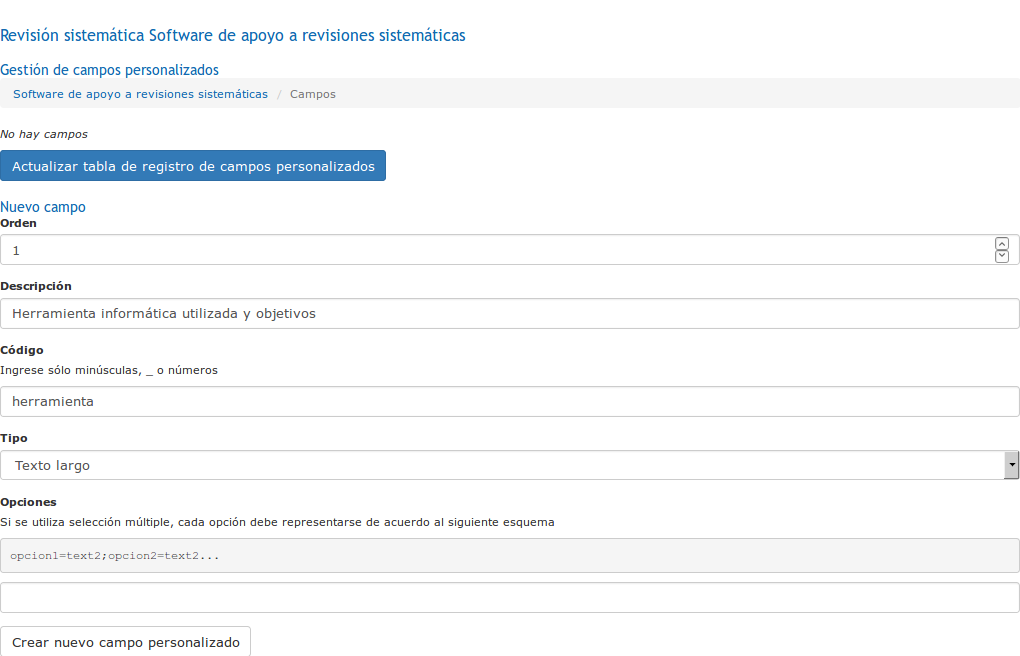Click the Orden increment up arrow
Screen dimensions: 1020x656
click(1002, 244)
